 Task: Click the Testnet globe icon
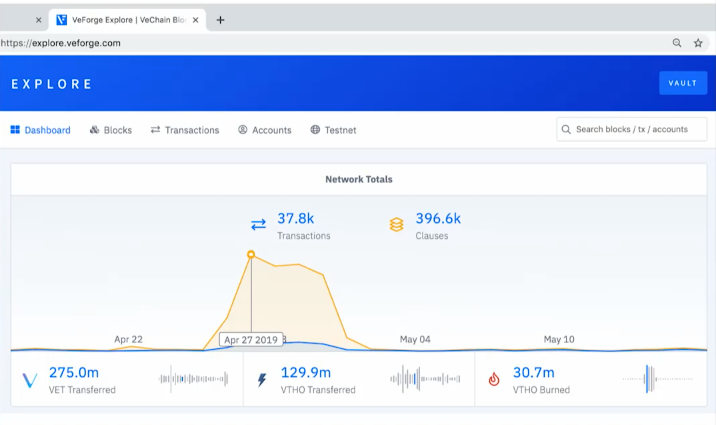click(315, 130)
